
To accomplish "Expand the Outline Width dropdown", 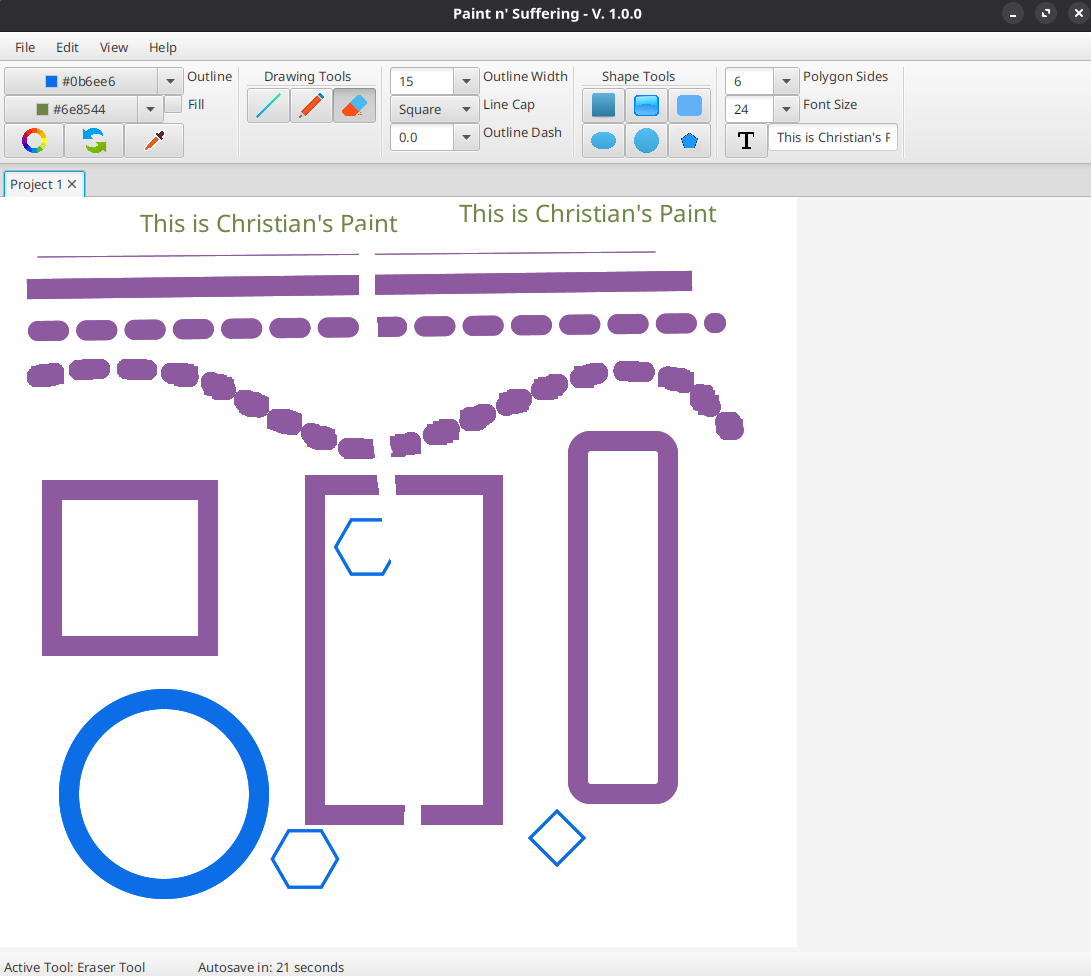I will coord(466,81).
